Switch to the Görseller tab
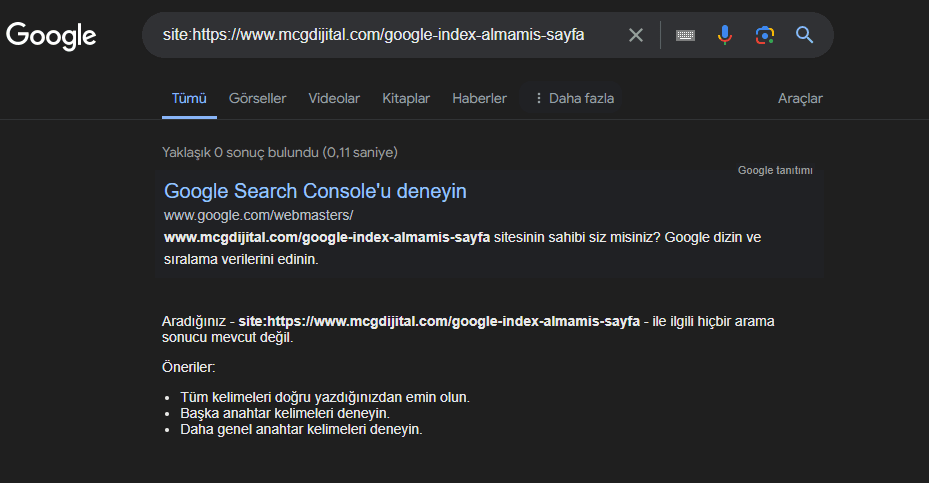 pos(257,98)
